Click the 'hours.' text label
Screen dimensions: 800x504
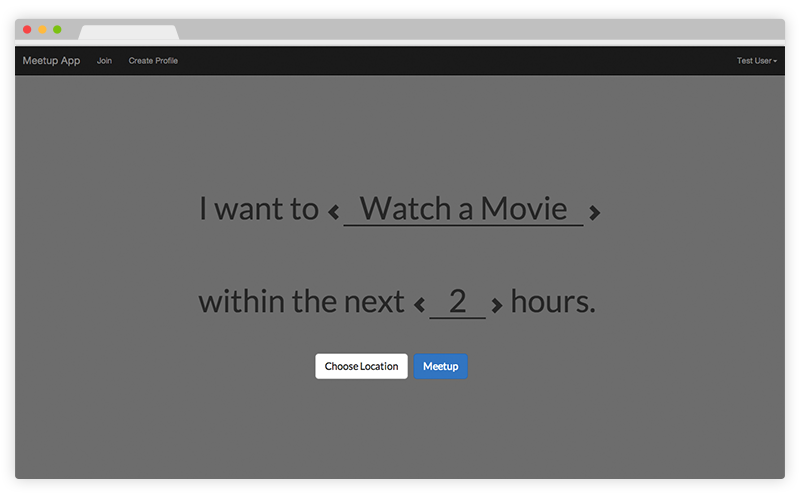(x=553, y=301)
